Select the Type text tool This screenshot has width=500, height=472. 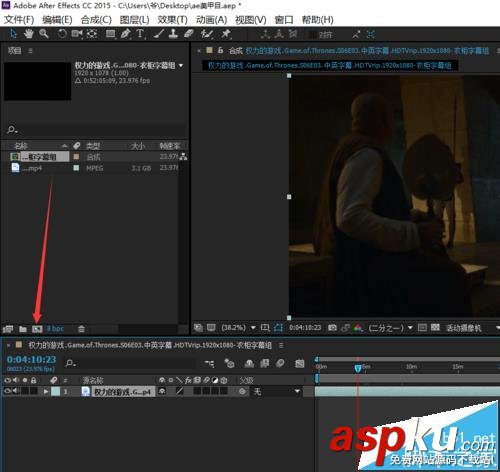(x=140, y=34)
